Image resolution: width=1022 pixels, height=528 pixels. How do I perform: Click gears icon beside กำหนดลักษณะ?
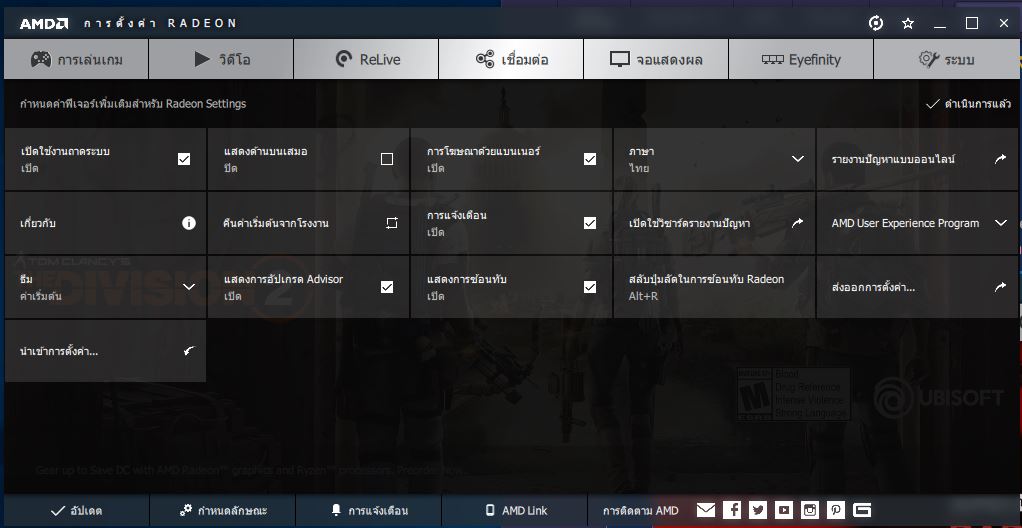tap(186, 510)
